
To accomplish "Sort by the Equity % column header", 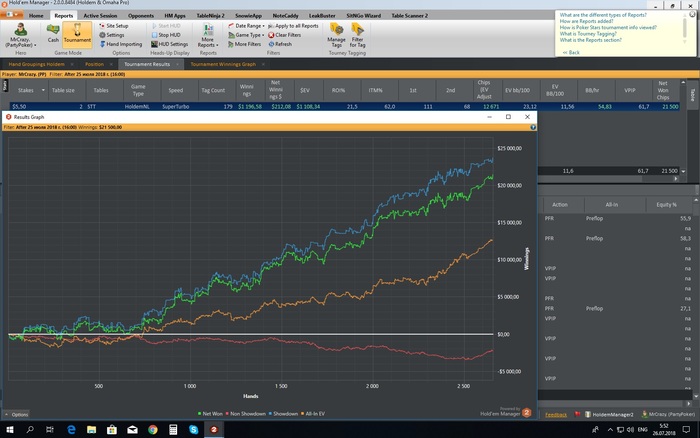I will pos(667,204).
